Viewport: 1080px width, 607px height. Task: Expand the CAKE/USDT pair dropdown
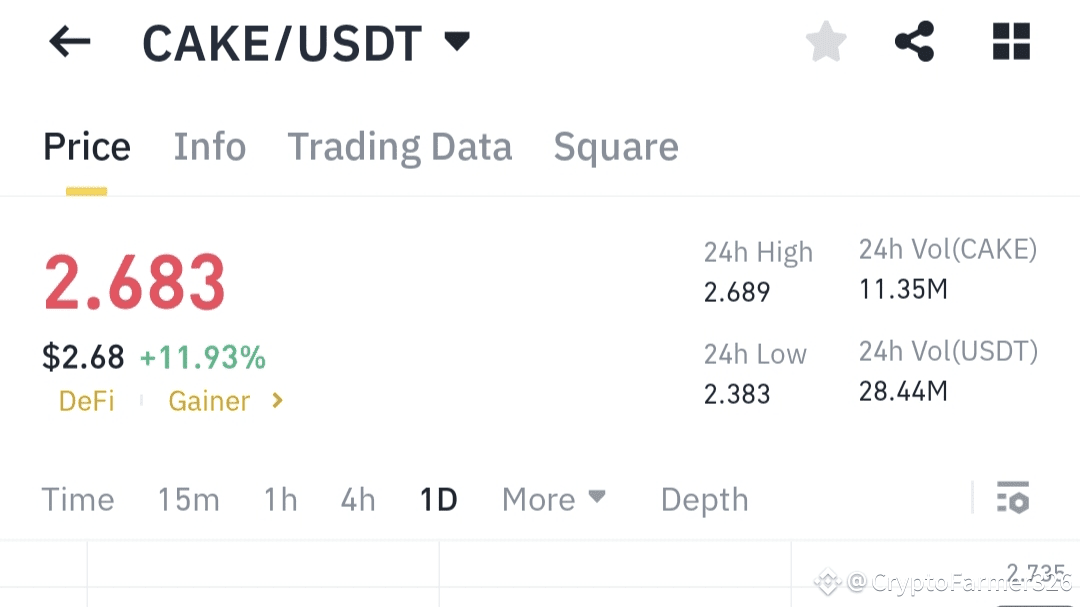[x=457, y=42]
